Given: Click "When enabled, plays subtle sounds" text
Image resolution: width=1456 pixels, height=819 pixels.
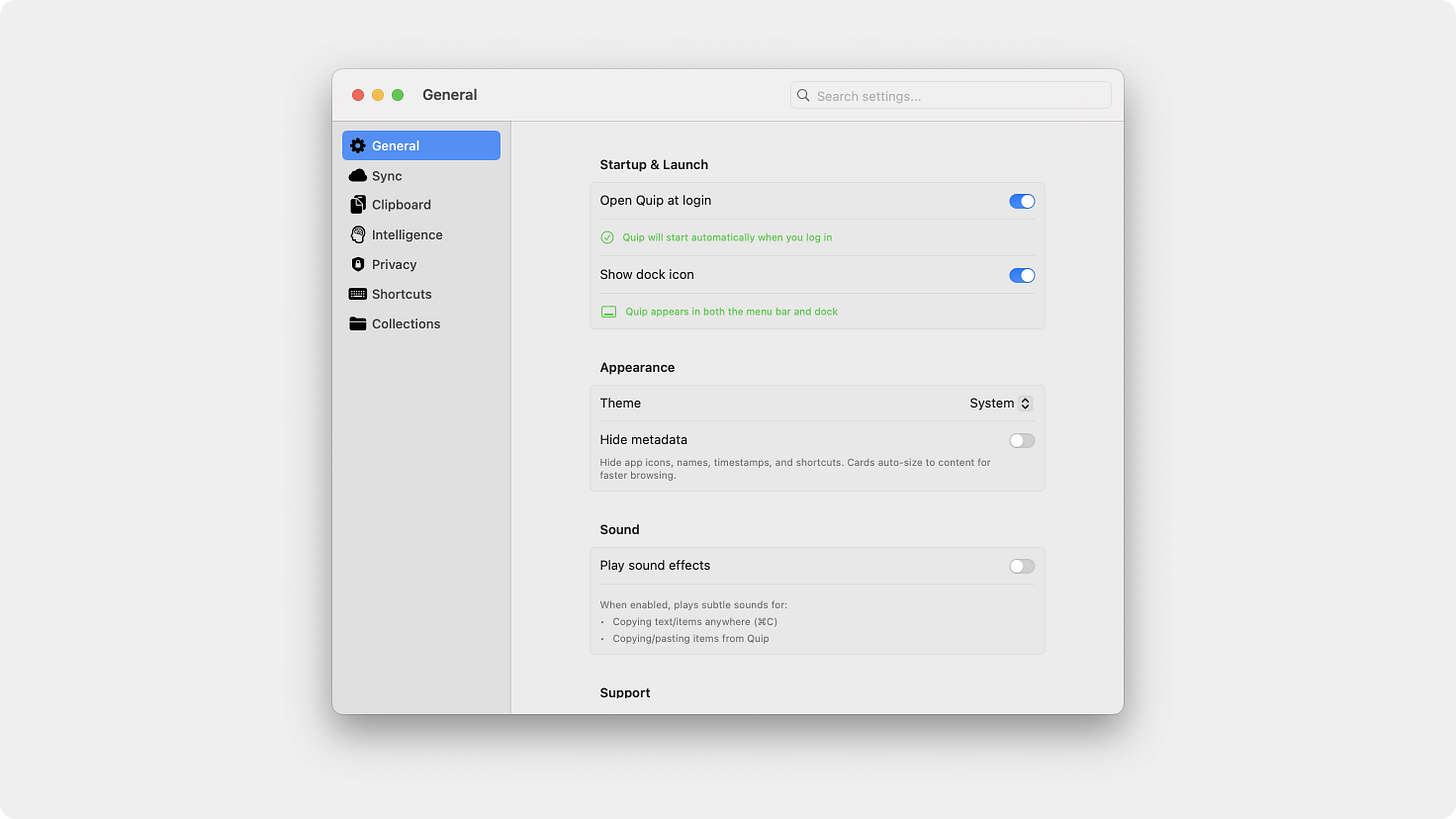Looking at the screenshot, I should tap(693, 605).
